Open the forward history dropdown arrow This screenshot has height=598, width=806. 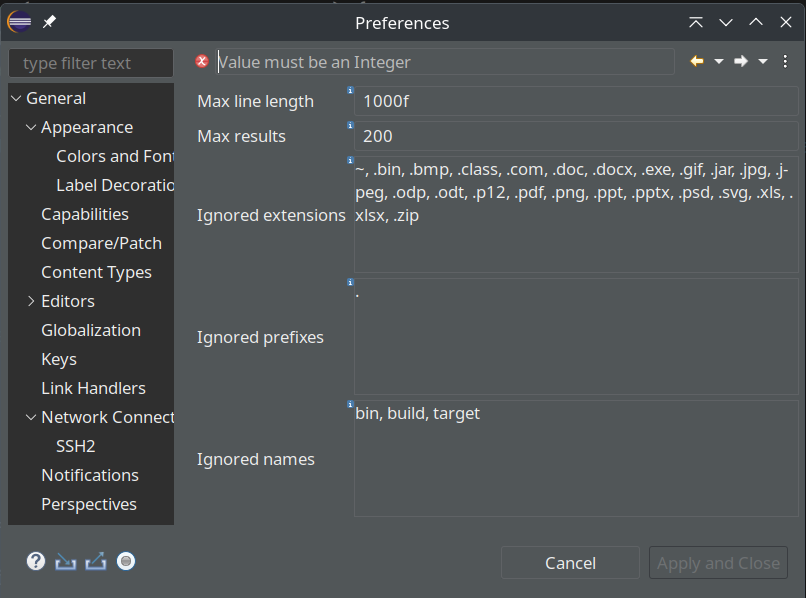point(763,62)
